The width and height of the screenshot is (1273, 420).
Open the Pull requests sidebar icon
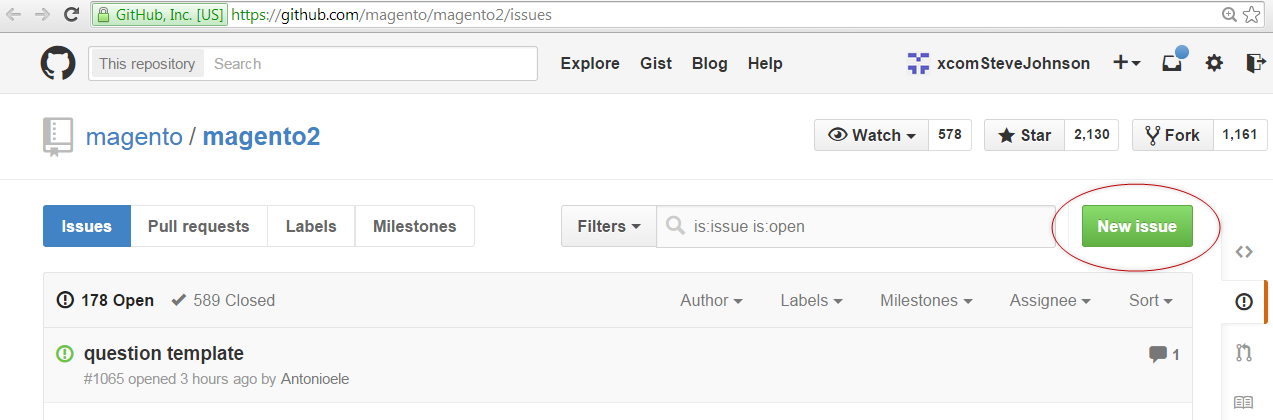point(1244,352)
